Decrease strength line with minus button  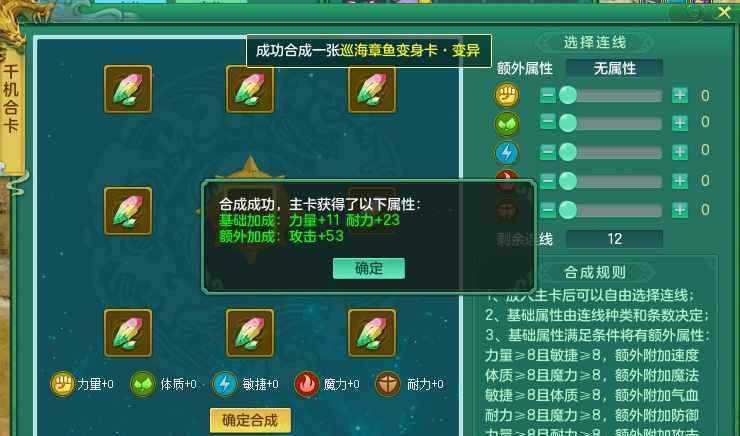pos(547,95)
